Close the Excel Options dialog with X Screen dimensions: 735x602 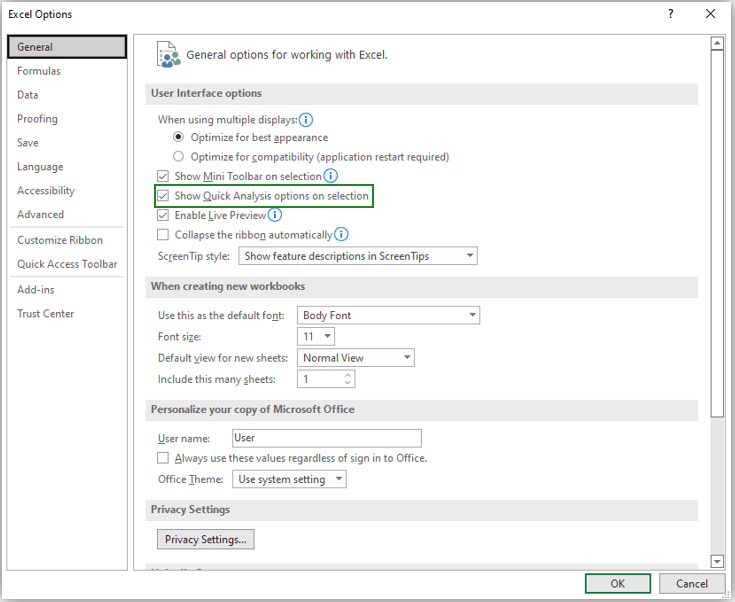pos(711,14)
